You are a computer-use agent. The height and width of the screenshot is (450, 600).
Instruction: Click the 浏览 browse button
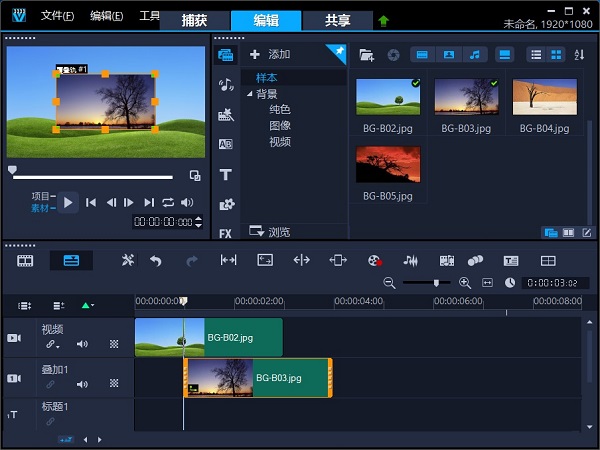tap(269, 232)
